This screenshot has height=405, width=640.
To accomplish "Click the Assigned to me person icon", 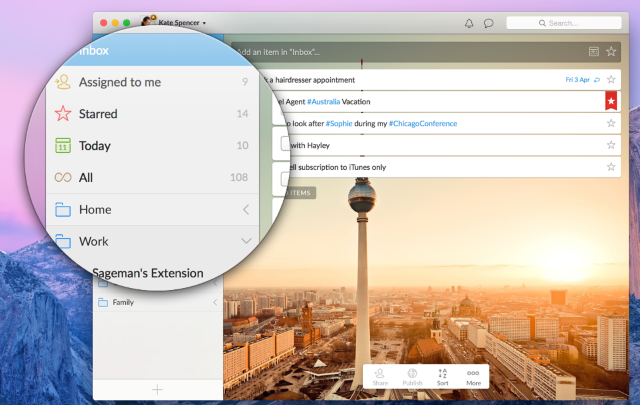I will pos(63,82).
